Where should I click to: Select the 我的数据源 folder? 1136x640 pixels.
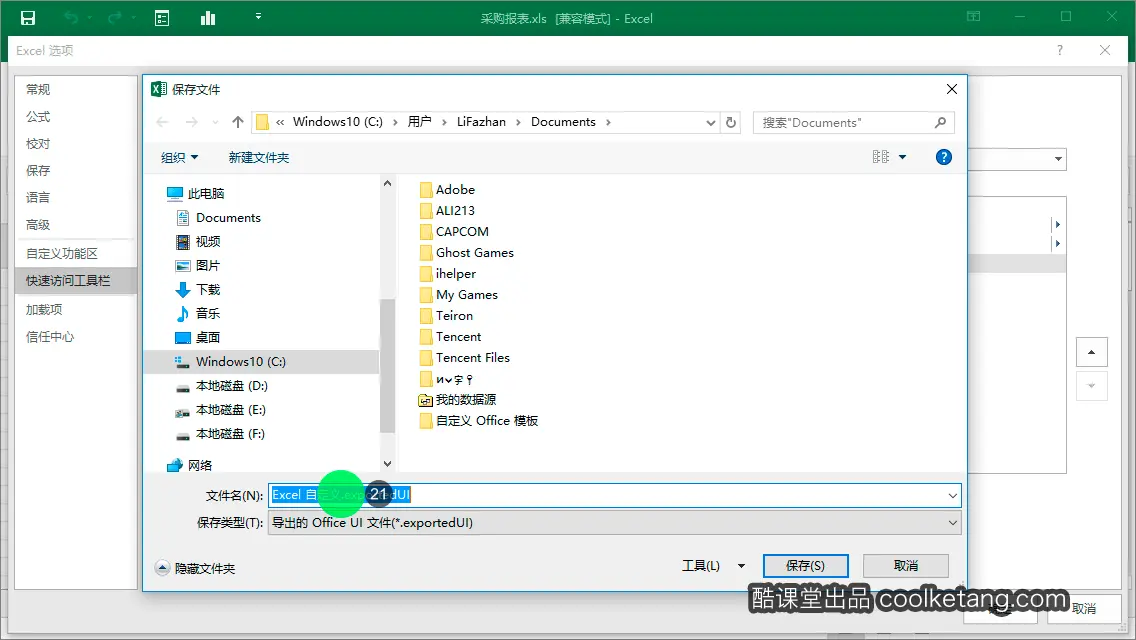457,399
